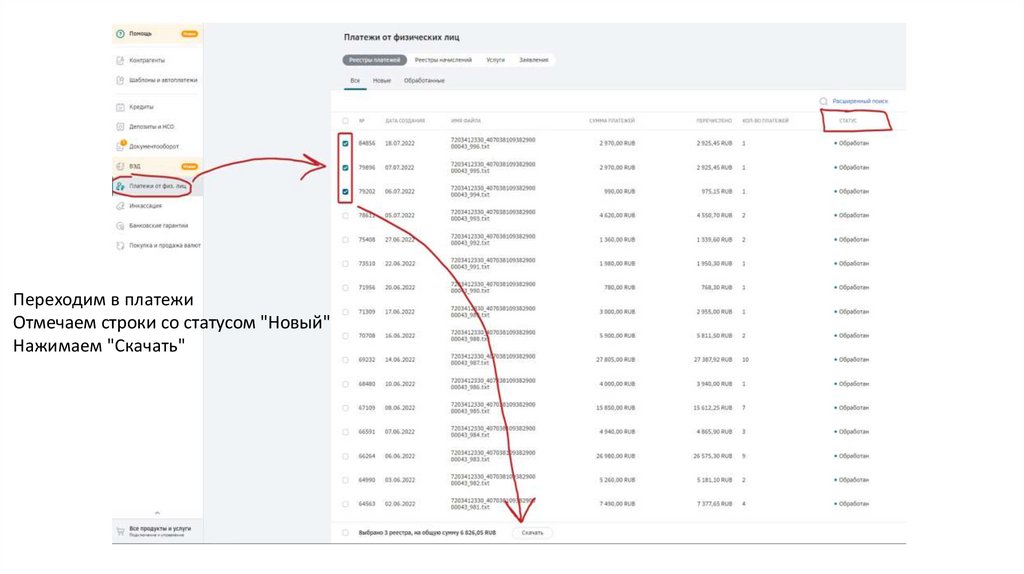Go to Кредиты via sidebar icon
The height and width of the screenshot is (574, 1024).
pyautogui.click(x=120, y=107)
